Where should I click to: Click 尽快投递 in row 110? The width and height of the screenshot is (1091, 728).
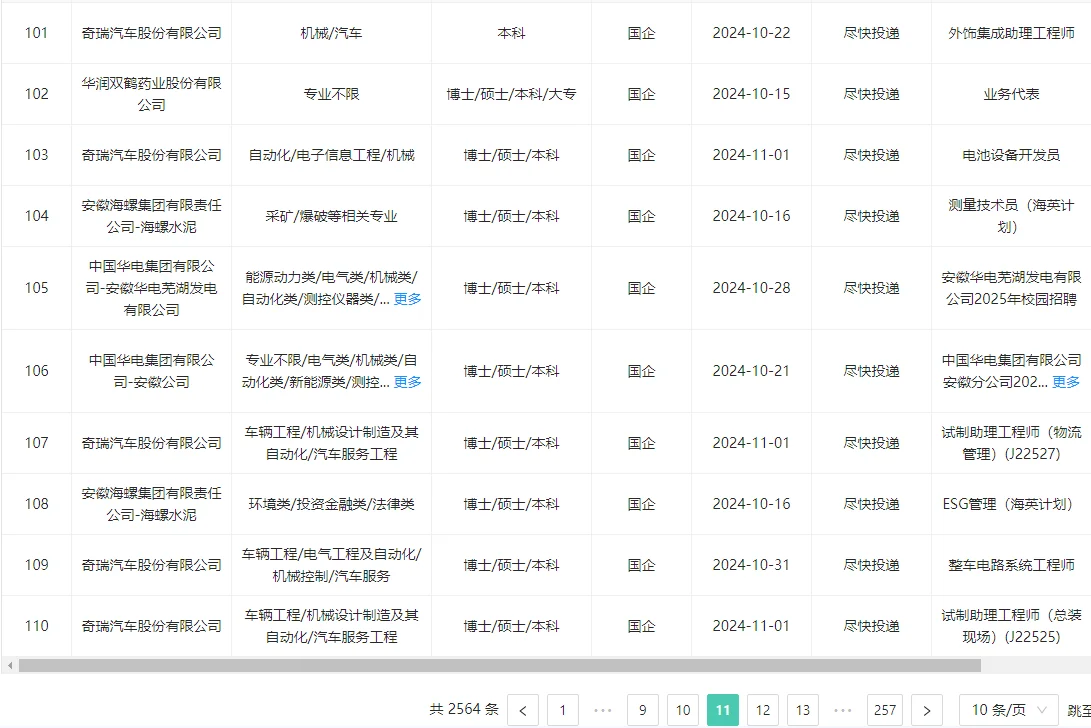click(x=871, y=626)
